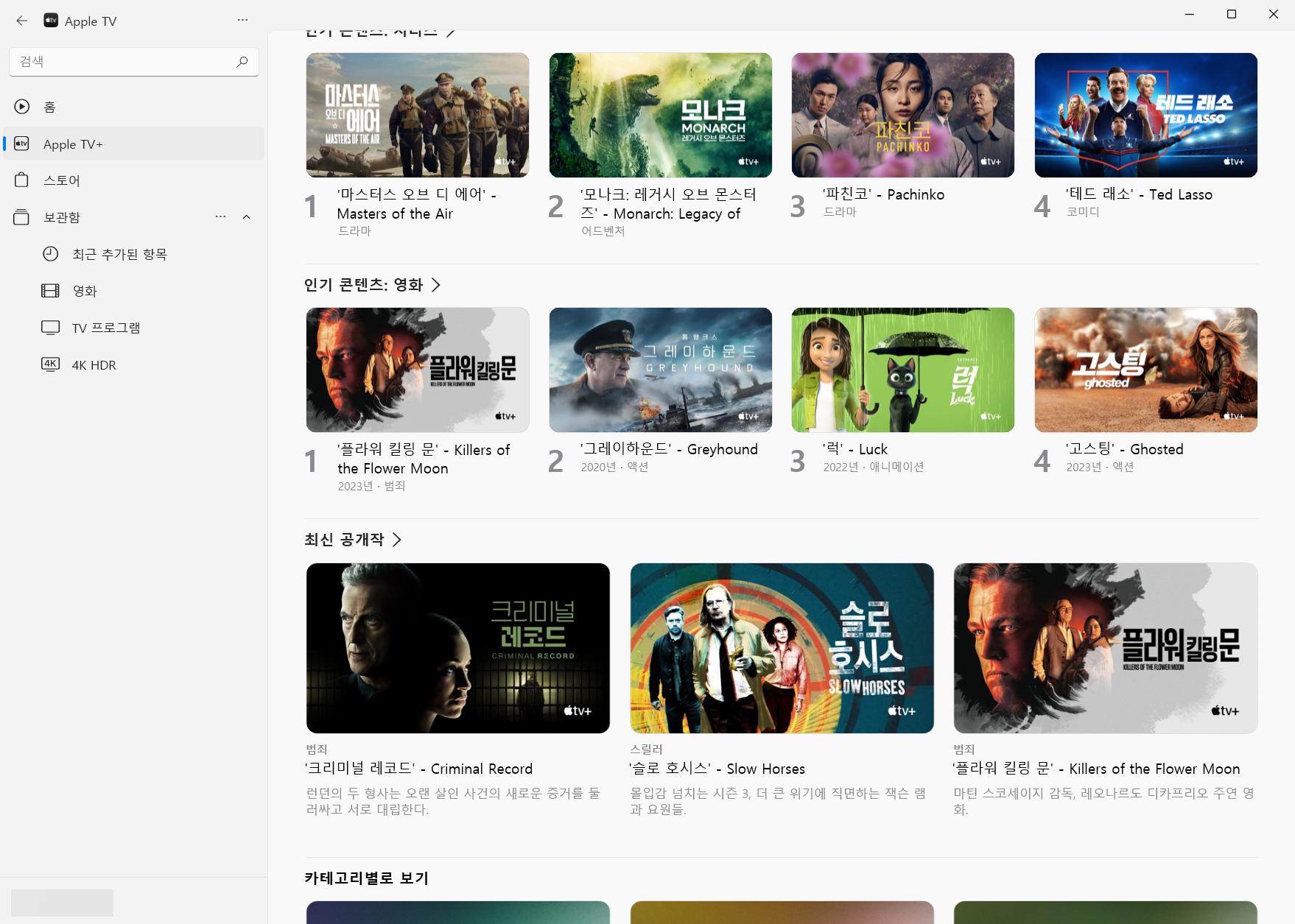Select Apple TV+ in the sidebar
This screenshot has height=924, width=1295.
click(x=133, y=144)
